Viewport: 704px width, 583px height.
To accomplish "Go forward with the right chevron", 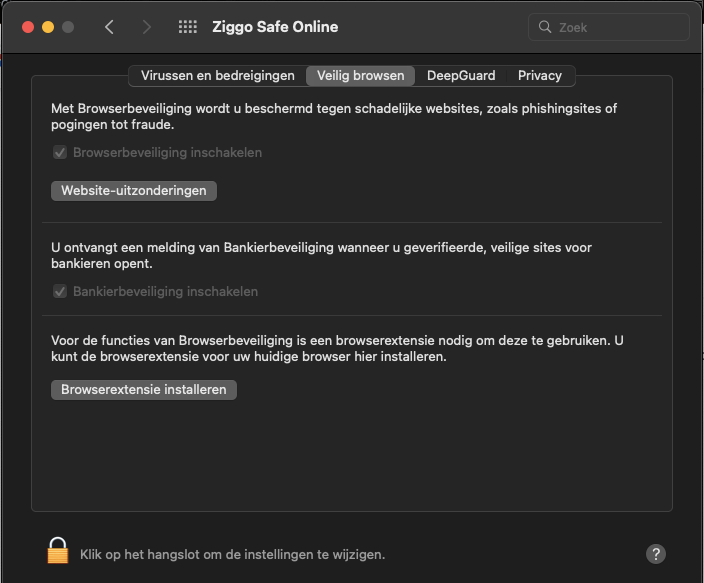I will pyautogui.click(x=146, y=27).
